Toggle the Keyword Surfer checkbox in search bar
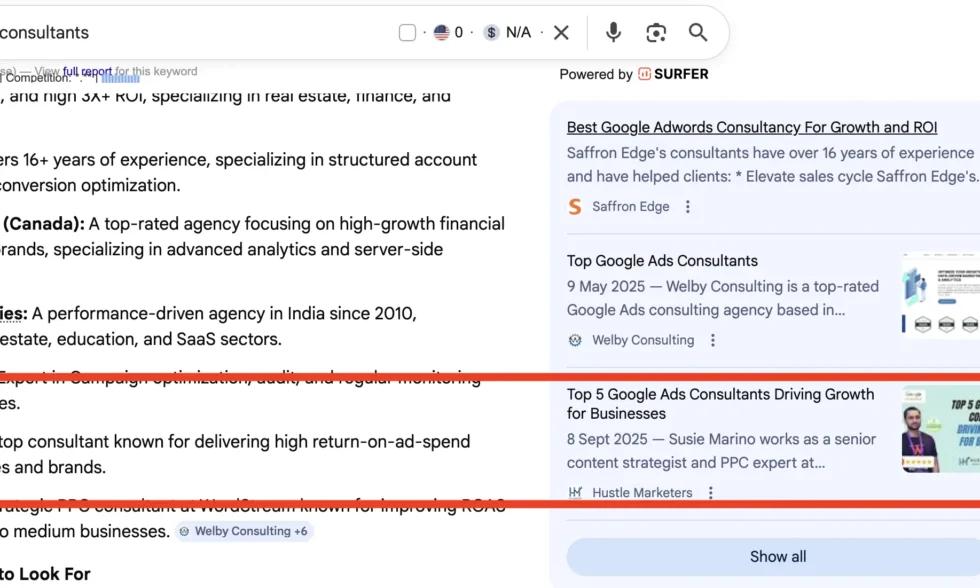The height and width of the screenshot is (588, 980). point(407,32)
